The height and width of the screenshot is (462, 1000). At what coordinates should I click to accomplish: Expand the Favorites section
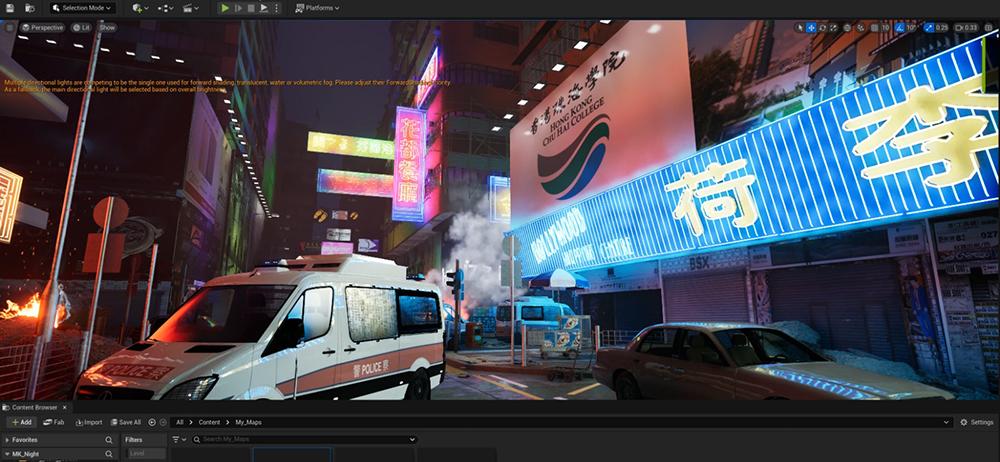(7, 440)
